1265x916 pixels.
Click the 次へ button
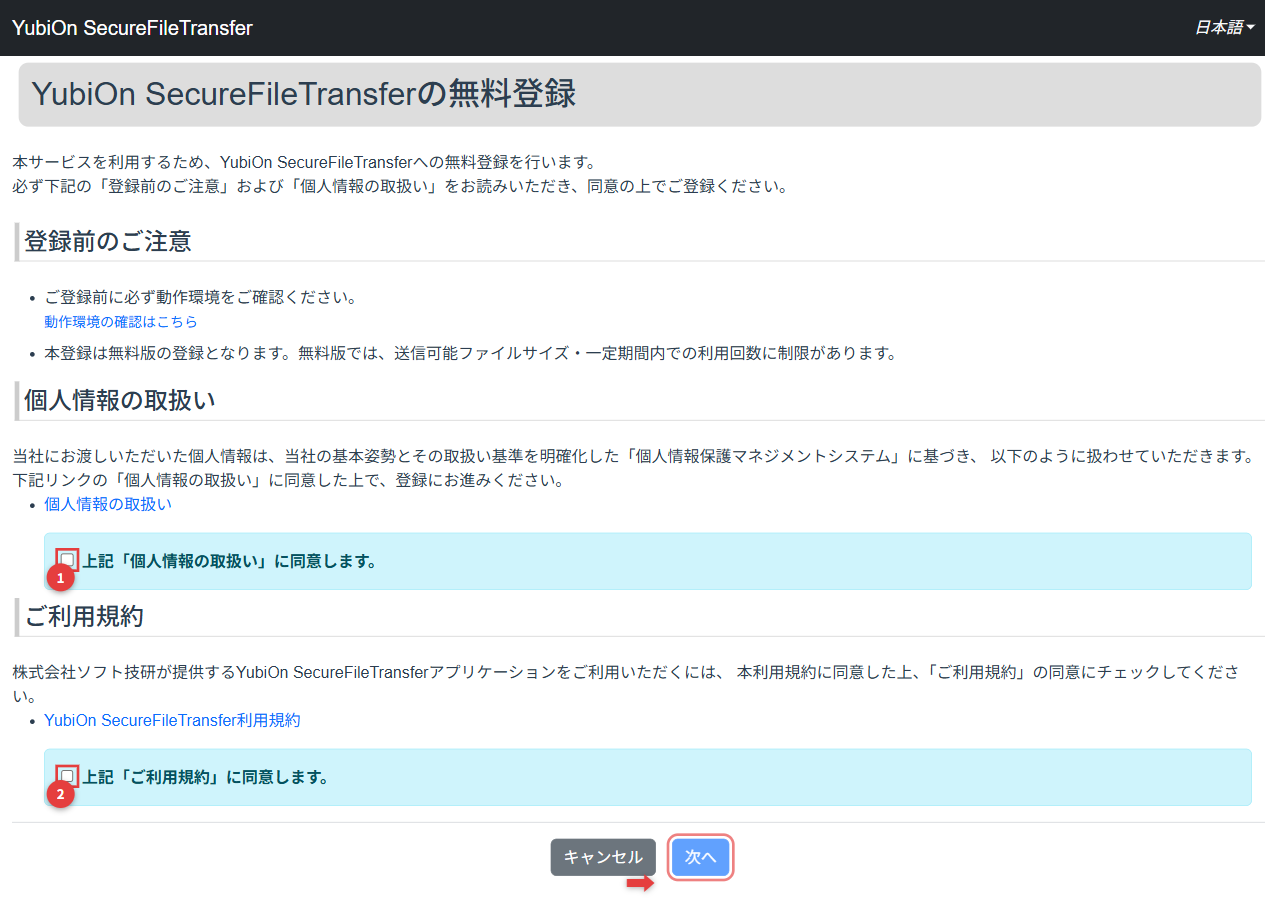(701, 857)
